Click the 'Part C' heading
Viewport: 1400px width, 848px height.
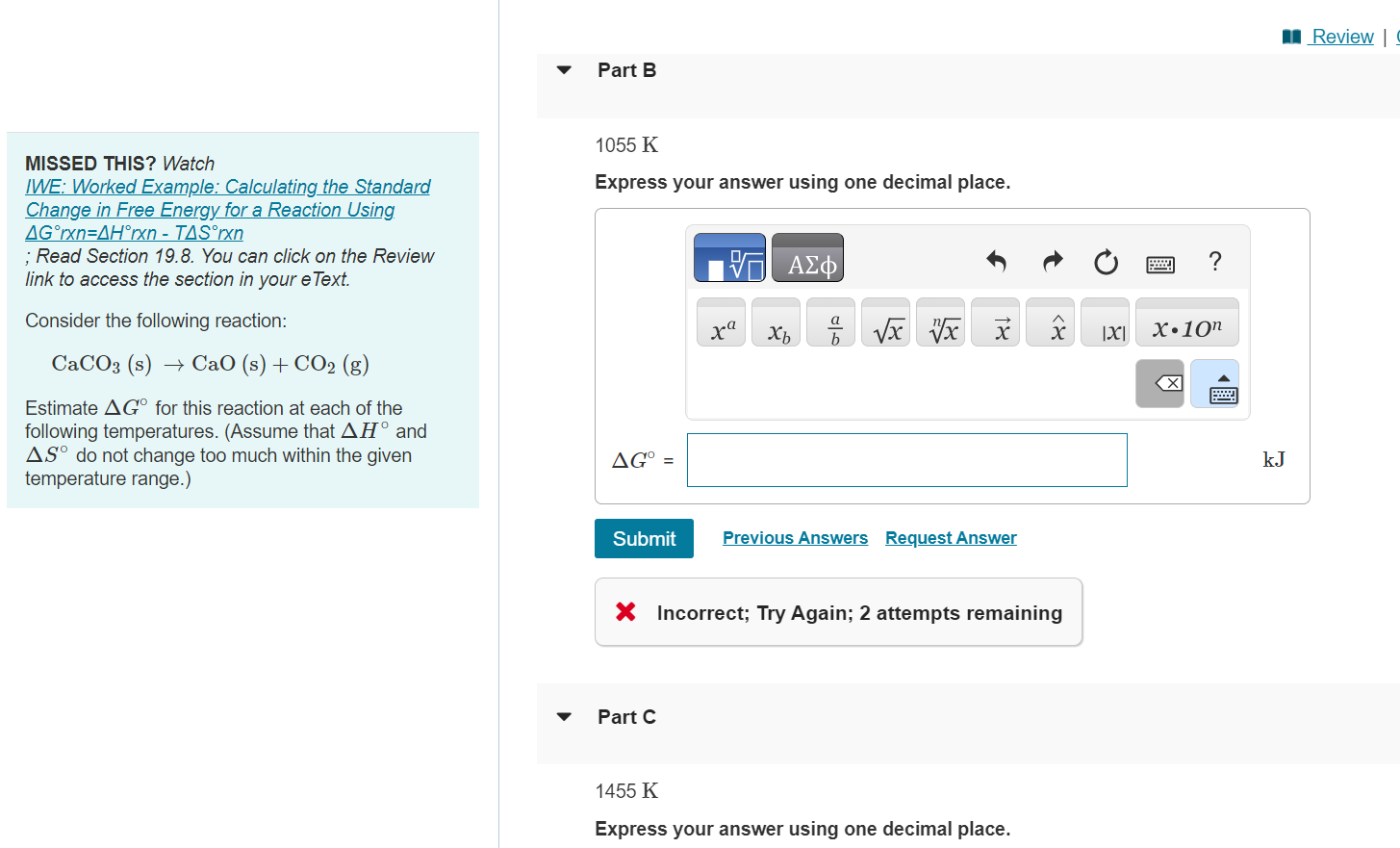pos(626,717)
